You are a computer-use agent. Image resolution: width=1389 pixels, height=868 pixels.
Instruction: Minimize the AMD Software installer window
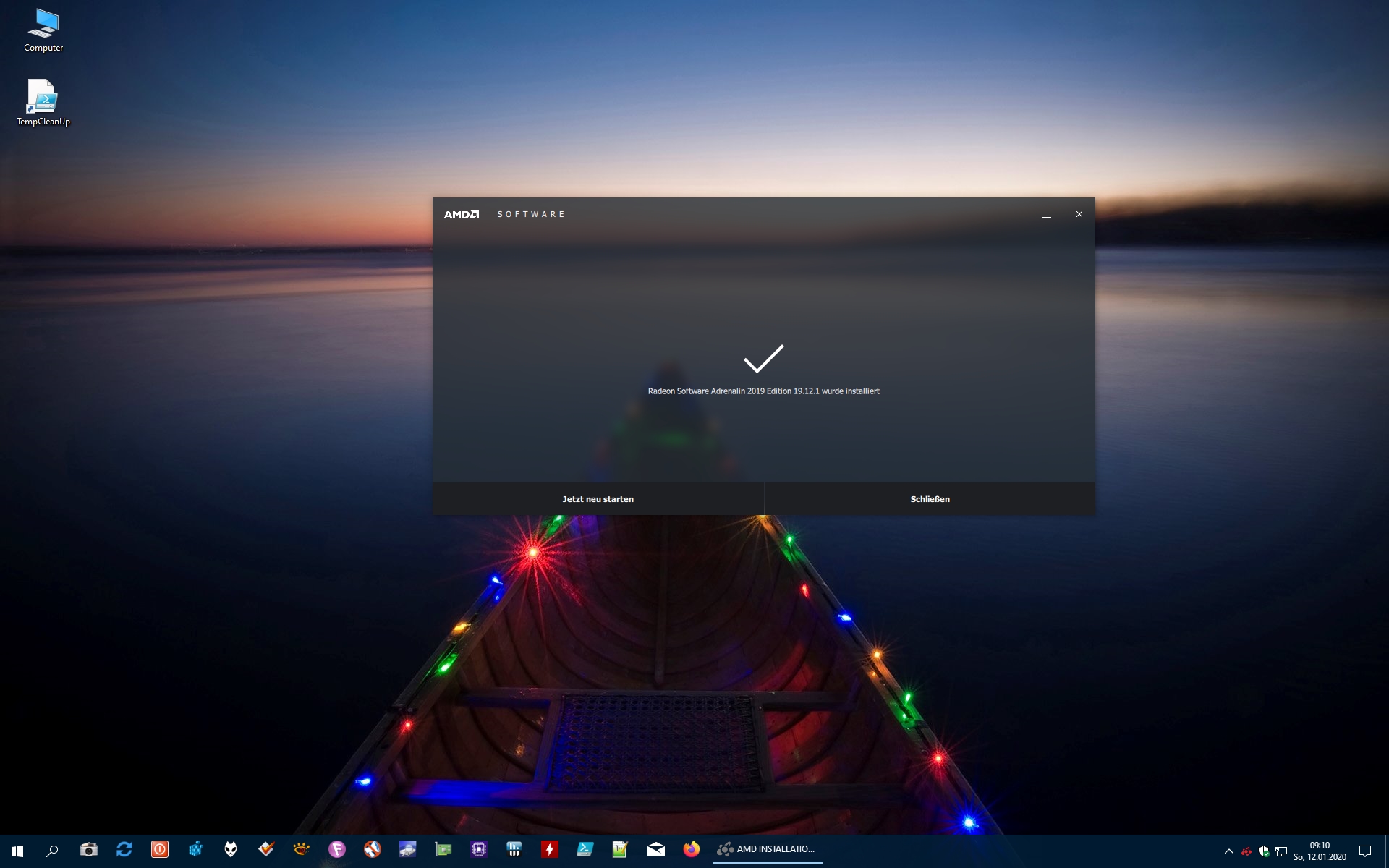[1046, 215]
